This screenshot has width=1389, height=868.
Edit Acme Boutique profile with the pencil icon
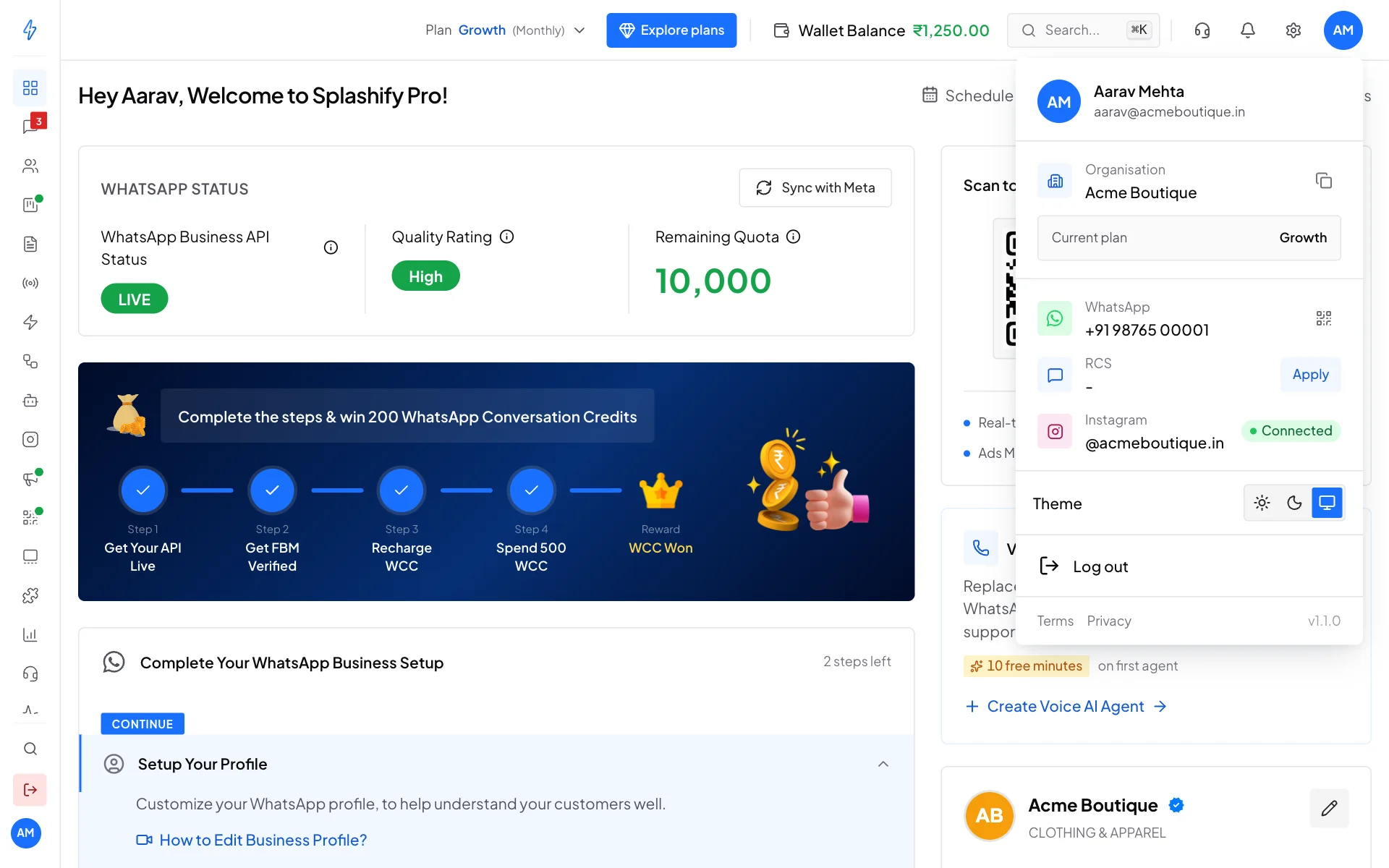(1329, 808)
